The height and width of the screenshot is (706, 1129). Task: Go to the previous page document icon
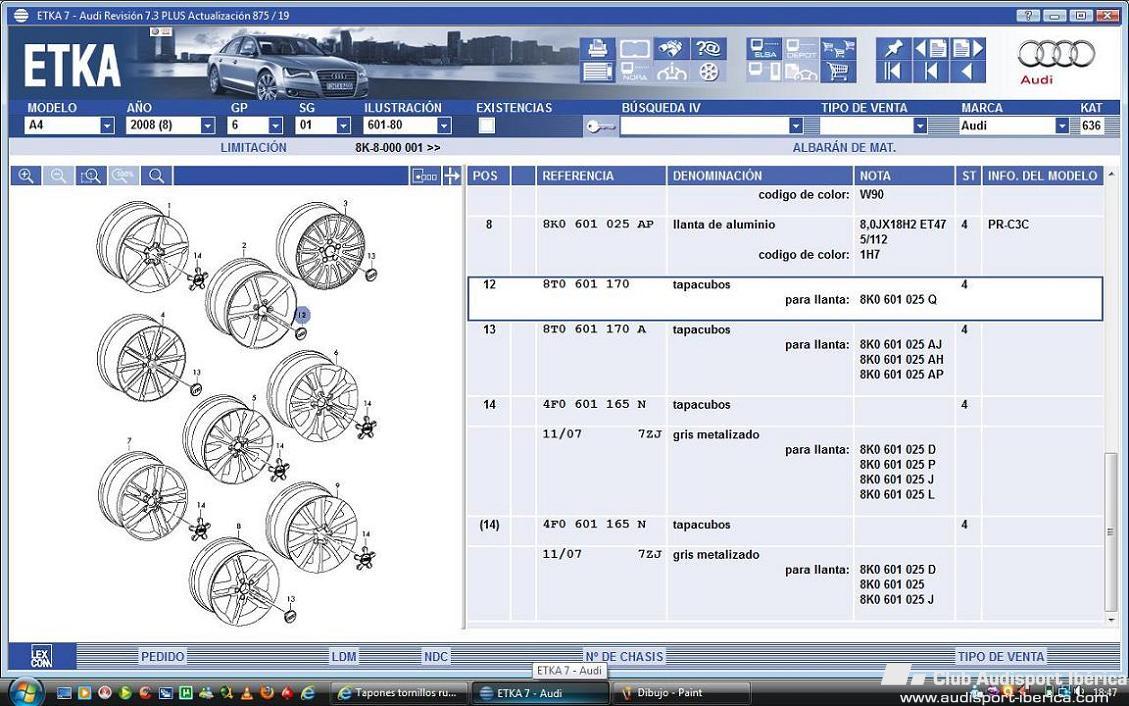(x=930, y=48)
